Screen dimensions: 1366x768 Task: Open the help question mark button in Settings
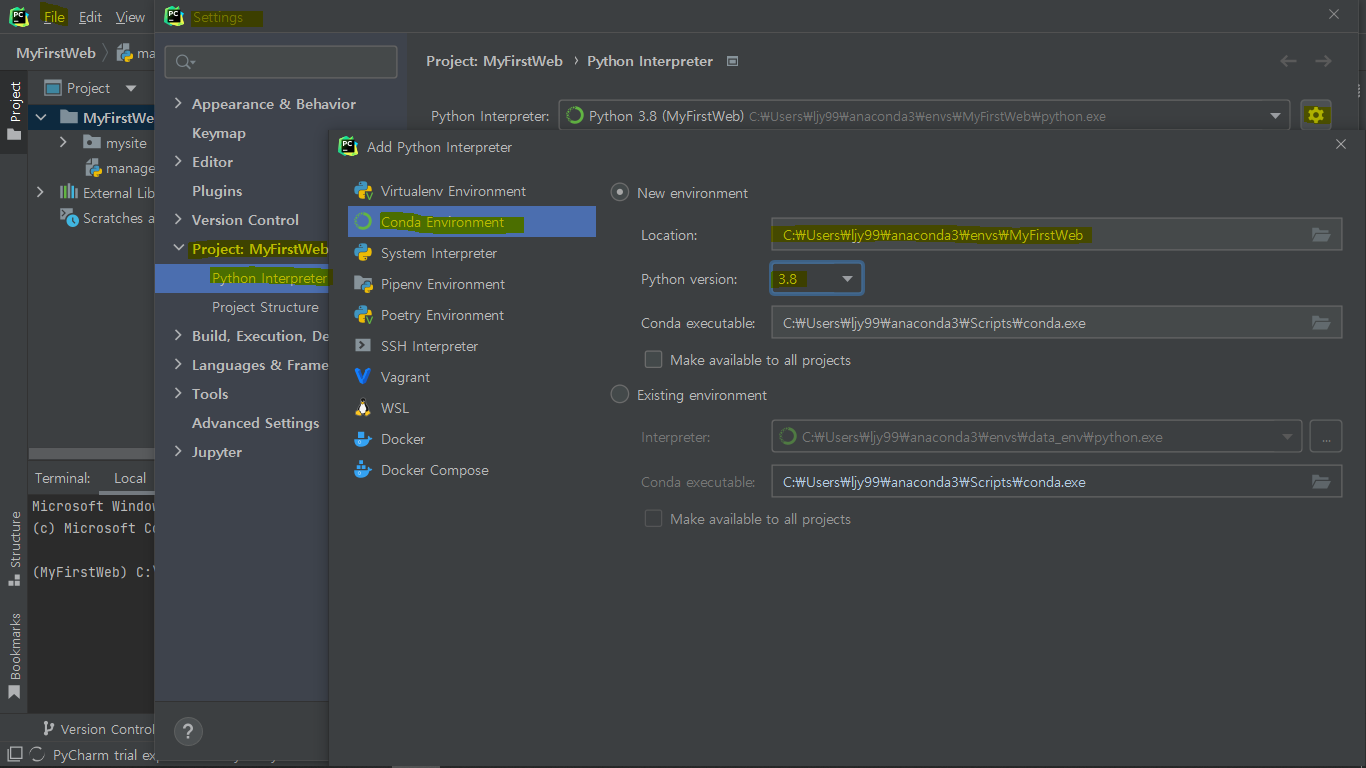click(188, 731)
